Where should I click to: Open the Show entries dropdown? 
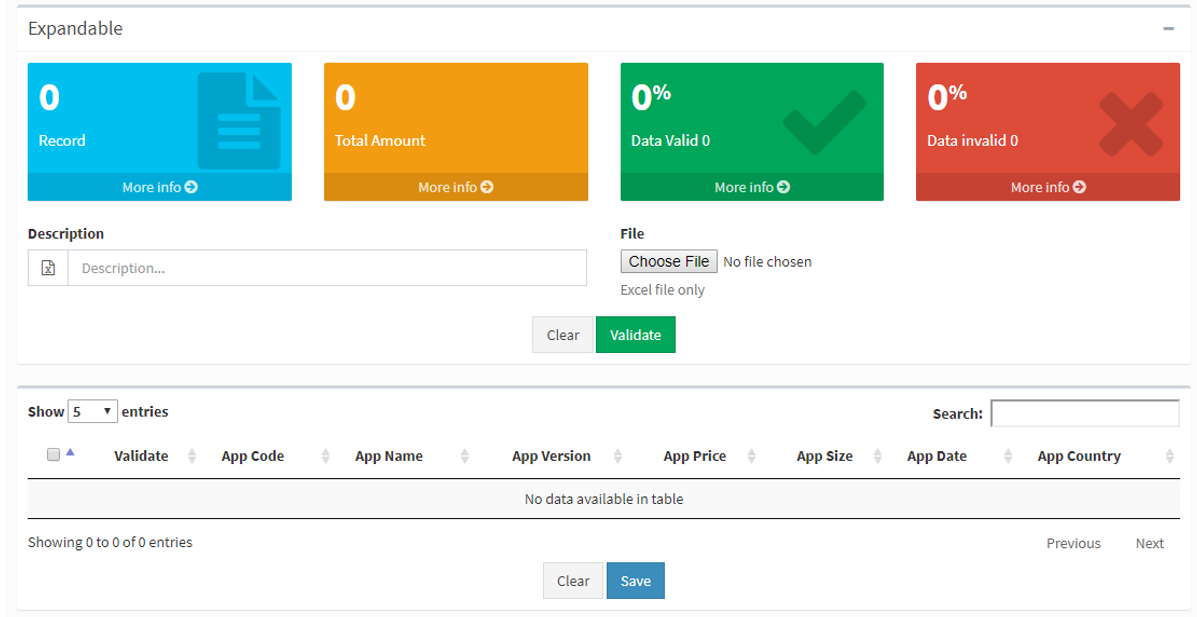93,411
